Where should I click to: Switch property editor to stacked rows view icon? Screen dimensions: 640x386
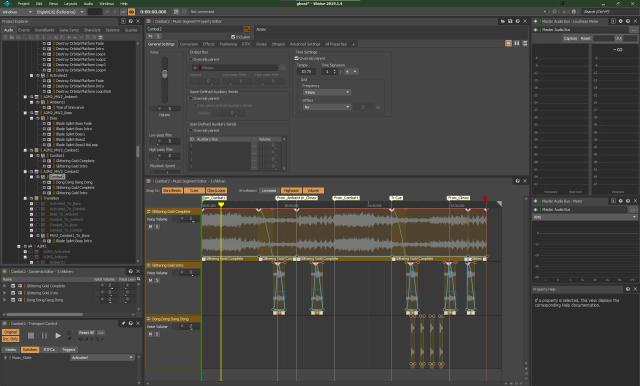524,43
